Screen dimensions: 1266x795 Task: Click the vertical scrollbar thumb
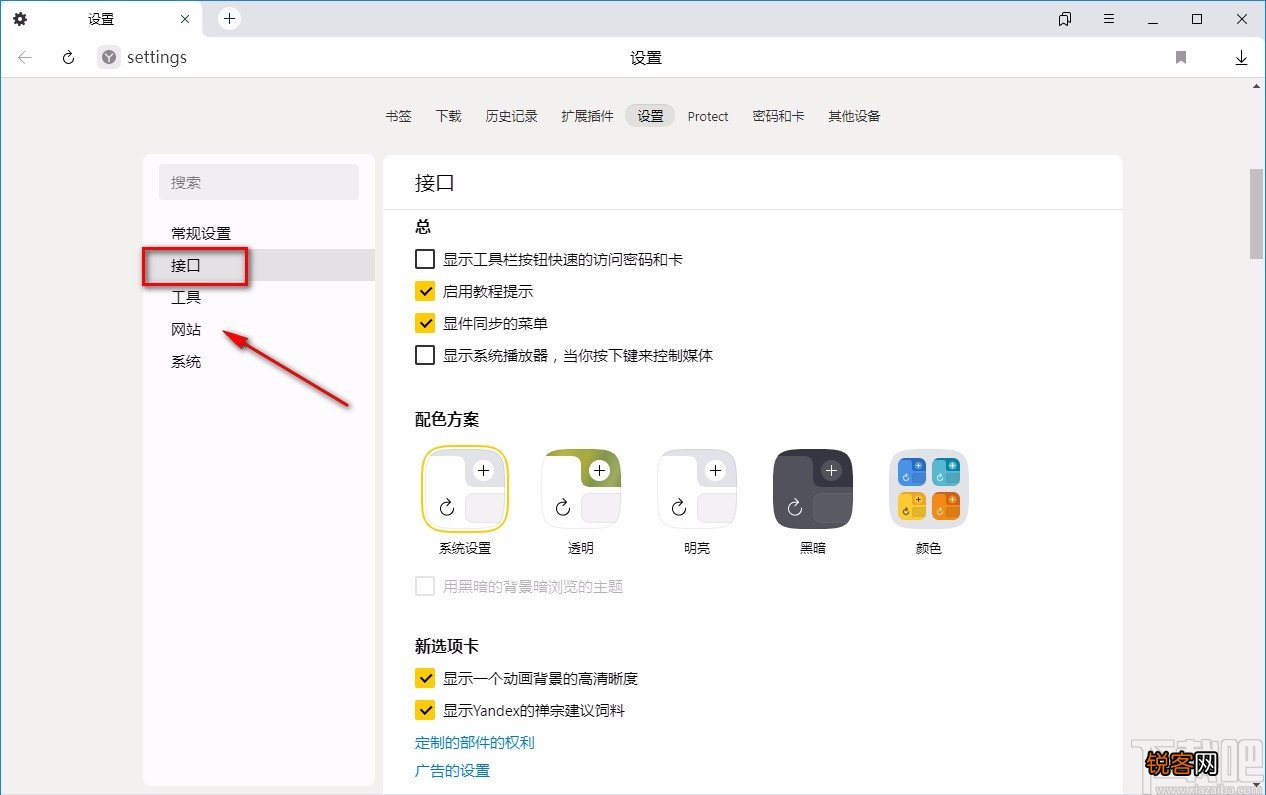[1257, 214]
